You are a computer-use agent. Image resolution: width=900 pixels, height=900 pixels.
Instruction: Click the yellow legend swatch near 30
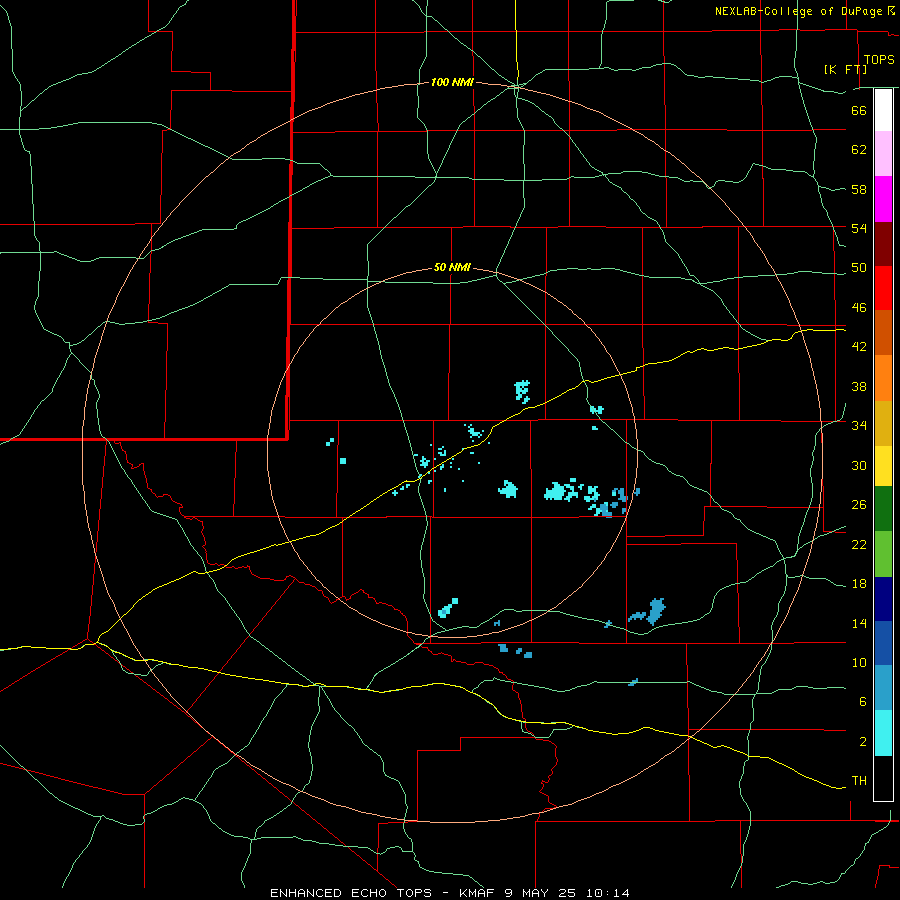(x=883, y=466)
